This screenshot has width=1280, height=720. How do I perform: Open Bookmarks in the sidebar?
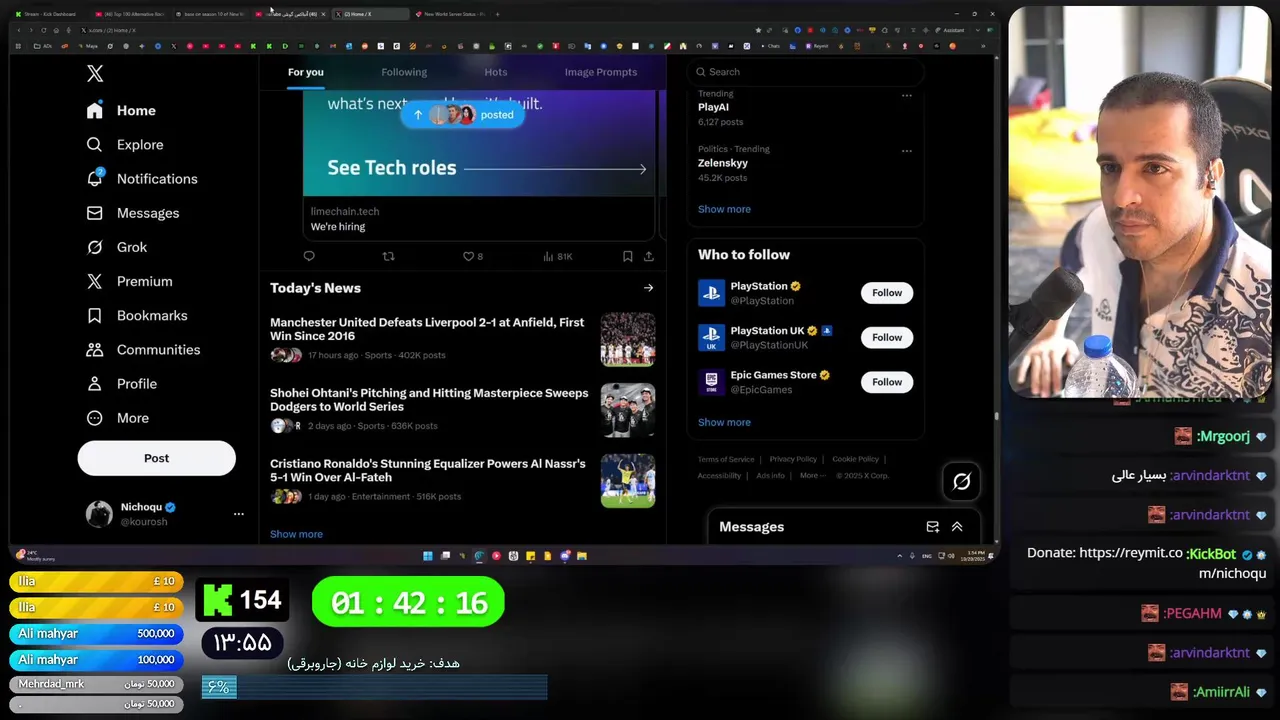(x=137, y=315)
